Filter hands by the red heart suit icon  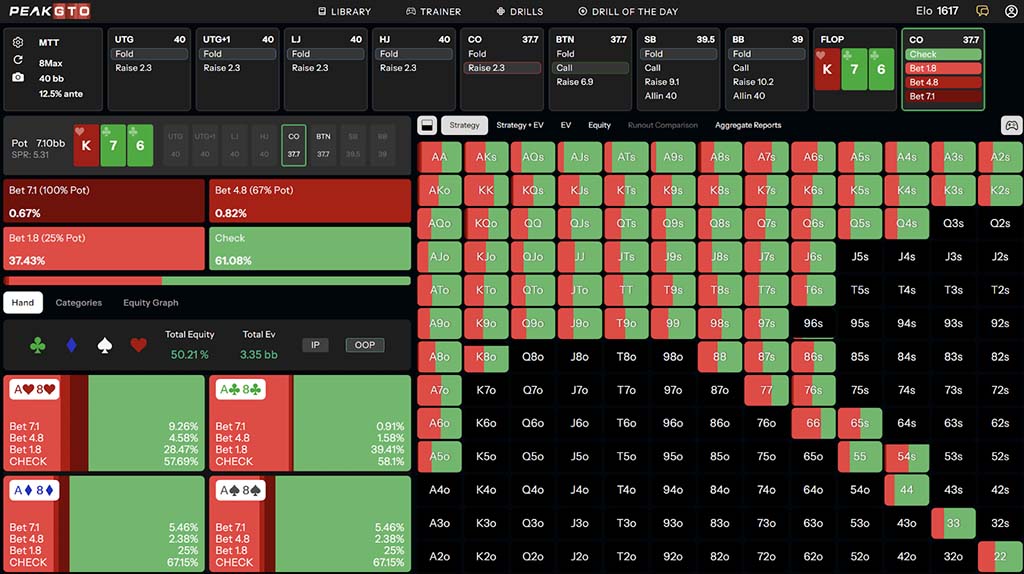pos(138,346)
